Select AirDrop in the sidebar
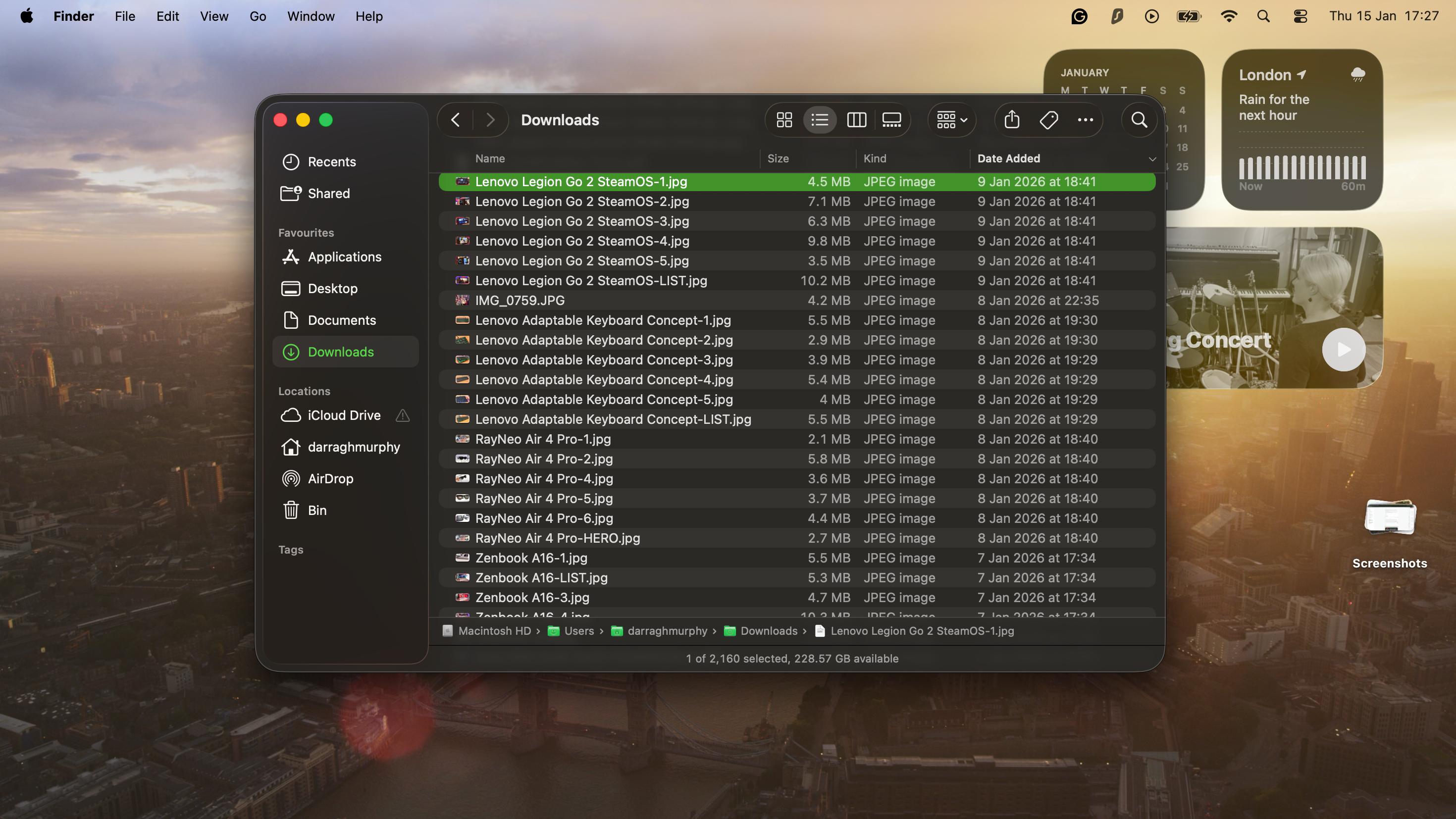1456x819 pixels. [329, 478]
